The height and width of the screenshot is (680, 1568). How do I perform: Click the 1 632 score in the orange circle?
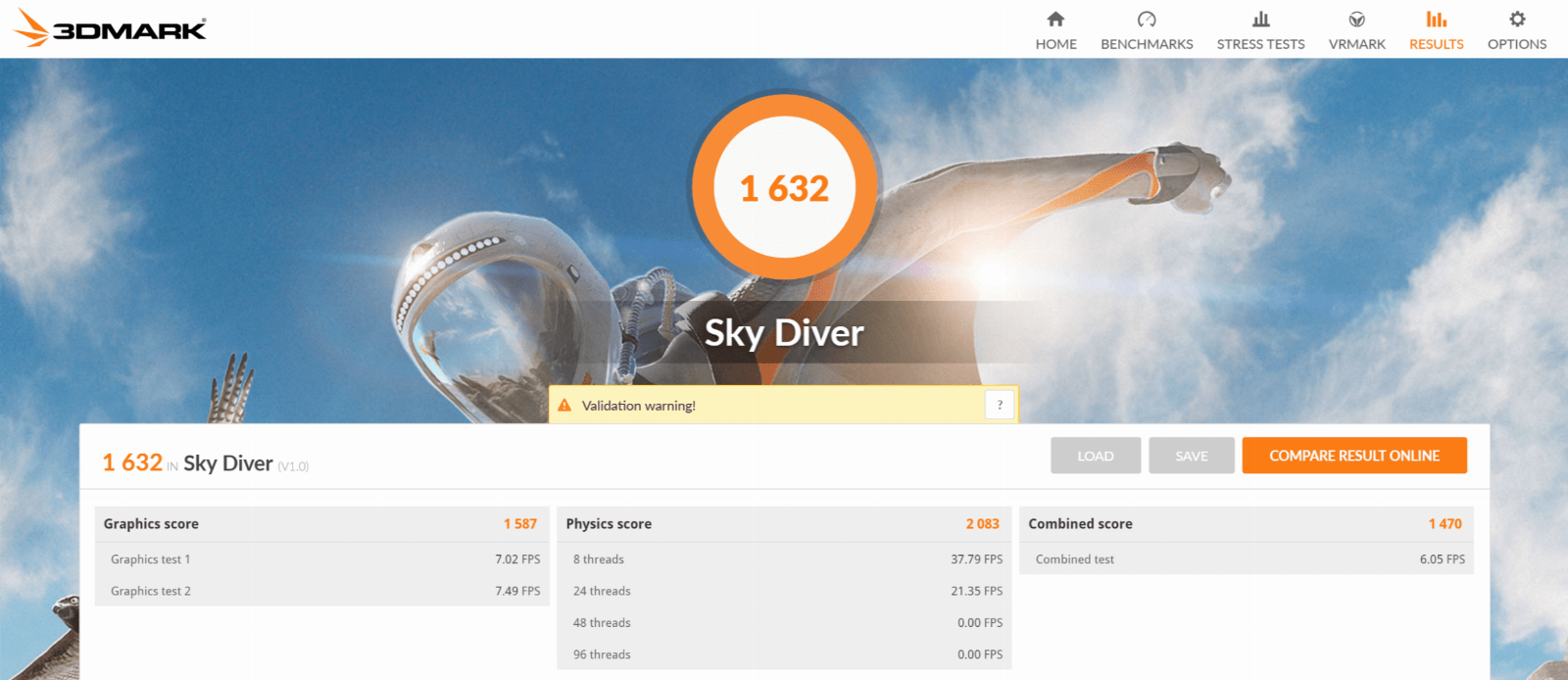pos(784,188)
